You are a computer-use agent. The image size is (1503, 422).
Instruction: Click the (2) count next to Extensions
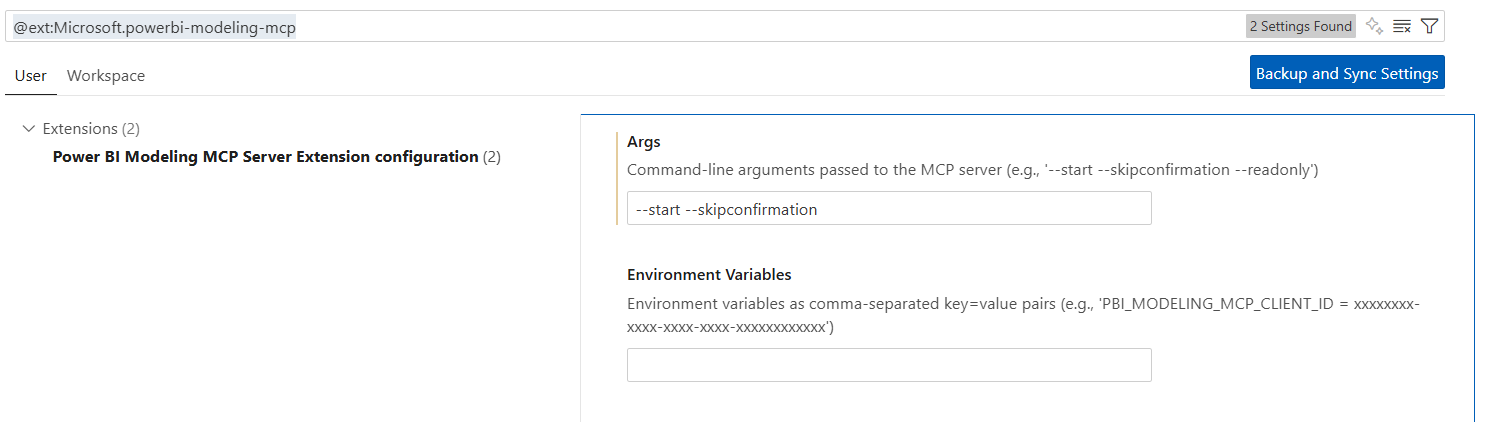point(131,129)
